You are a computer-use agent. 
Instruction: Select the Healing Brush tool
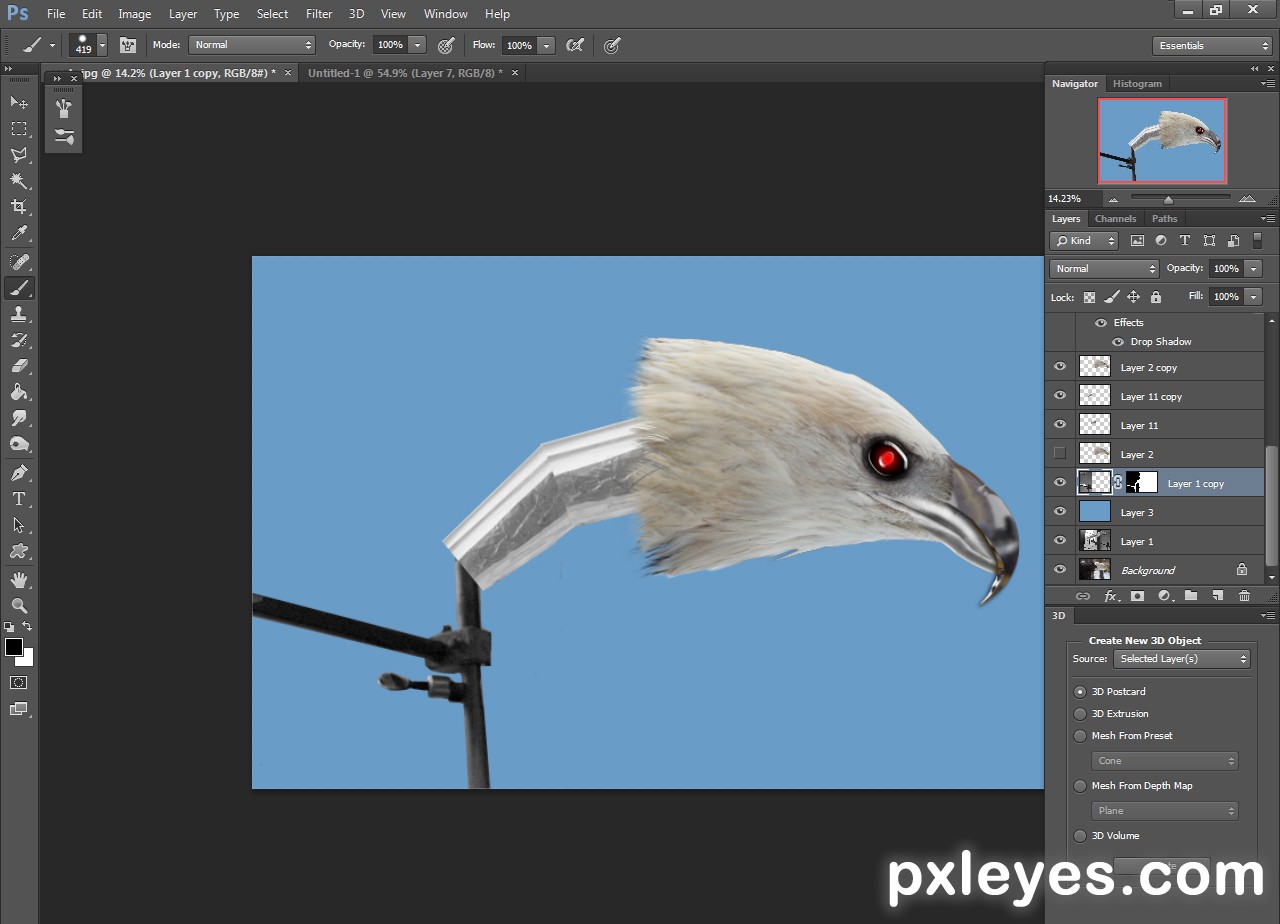point(19,261)
